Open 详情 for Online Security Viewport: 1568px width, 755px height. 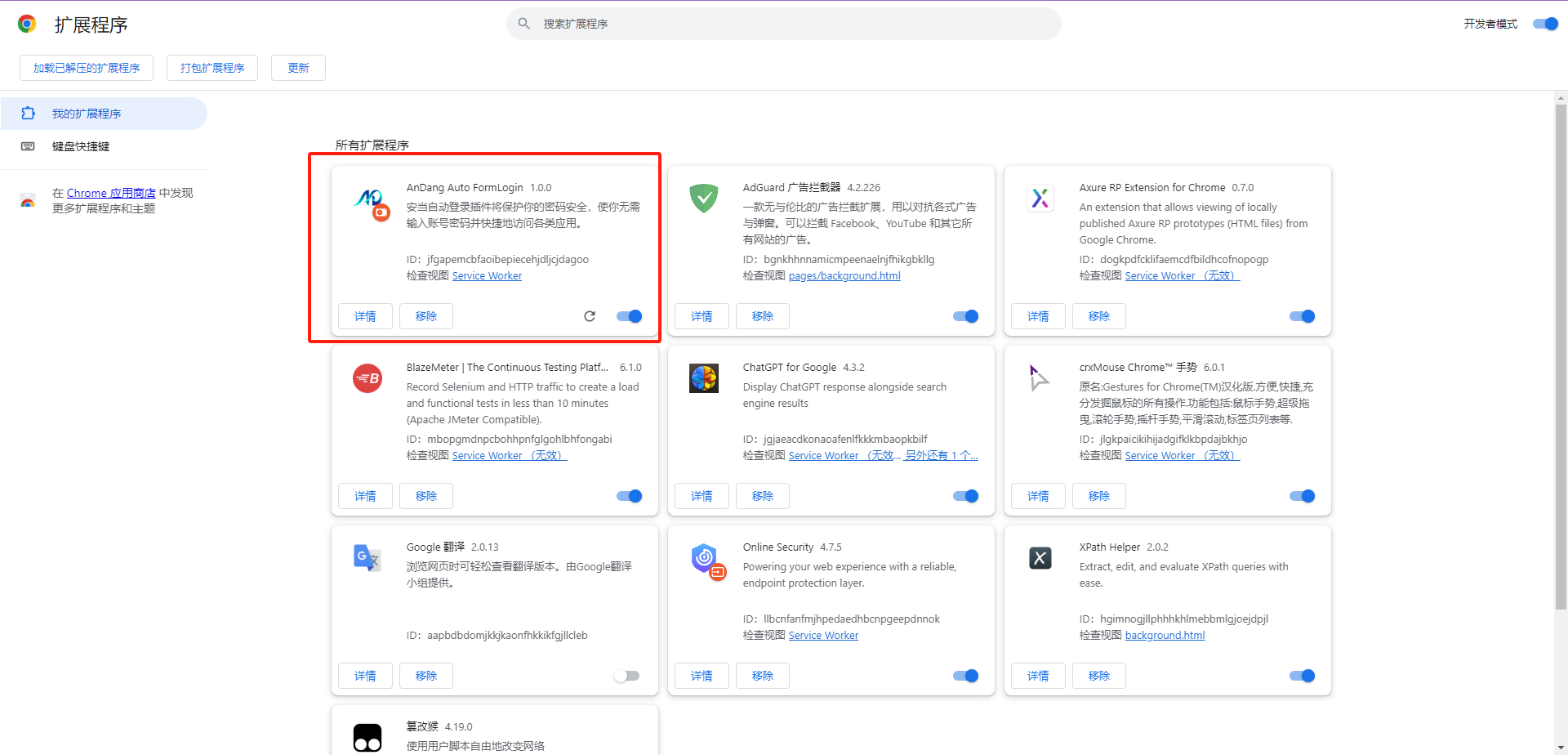tap(702, 676)
